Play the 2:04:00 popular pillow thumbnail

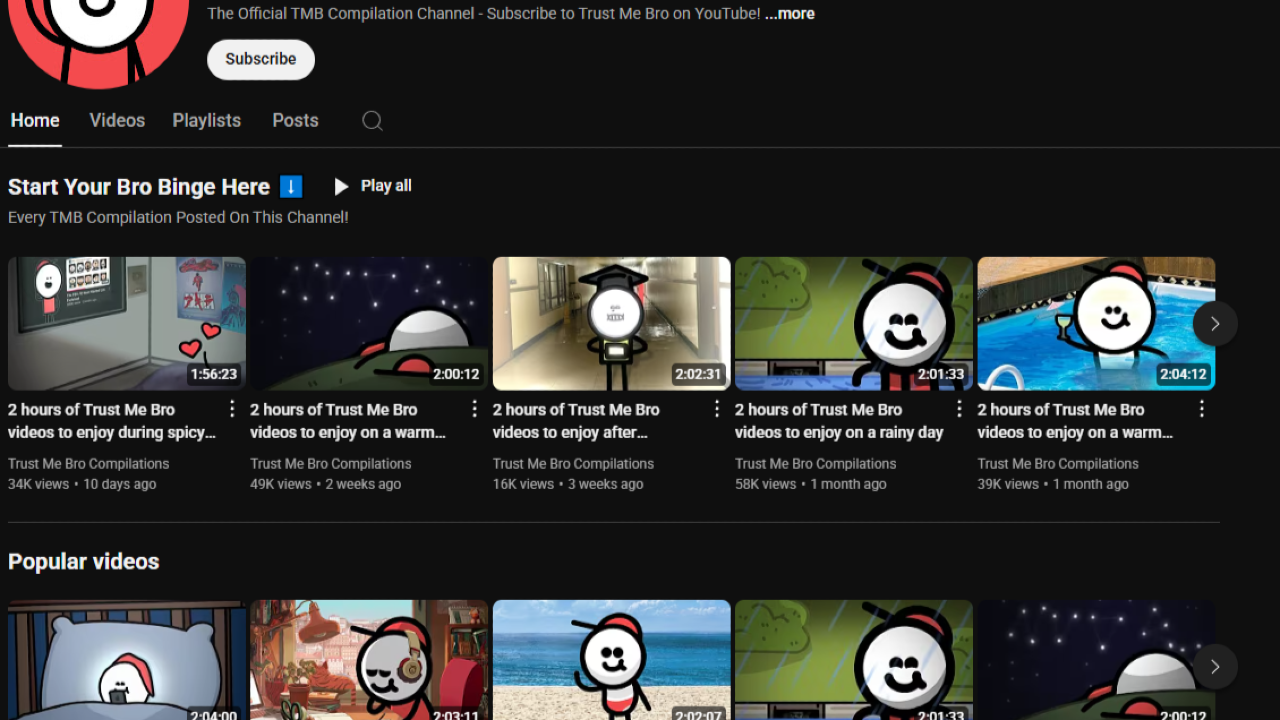[x=127, y=660]
